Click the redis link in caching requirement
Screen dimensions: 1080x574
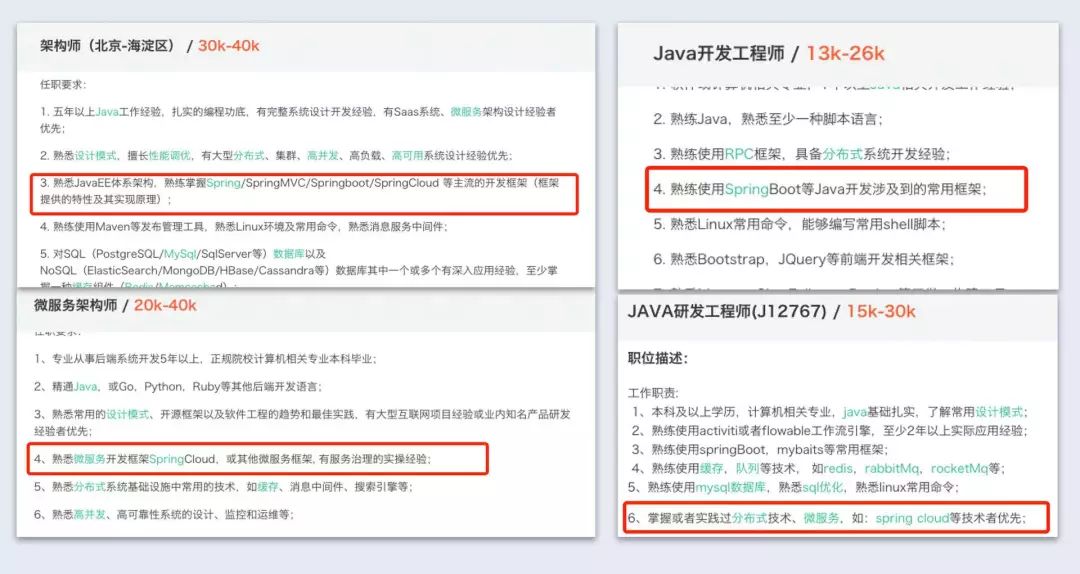838,469
